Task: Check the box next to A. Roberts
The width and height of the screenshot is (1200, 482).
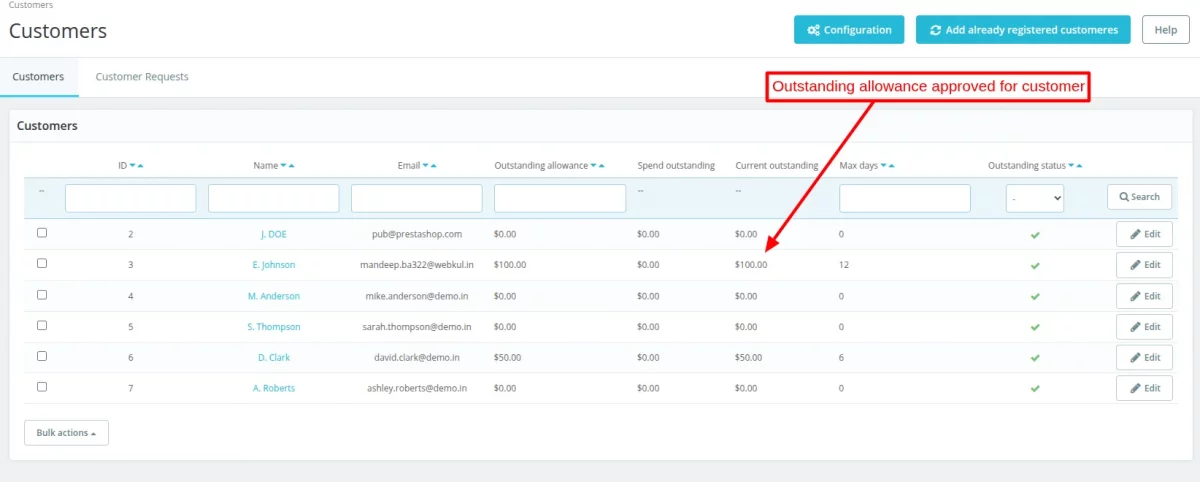Action: point(42,387)
